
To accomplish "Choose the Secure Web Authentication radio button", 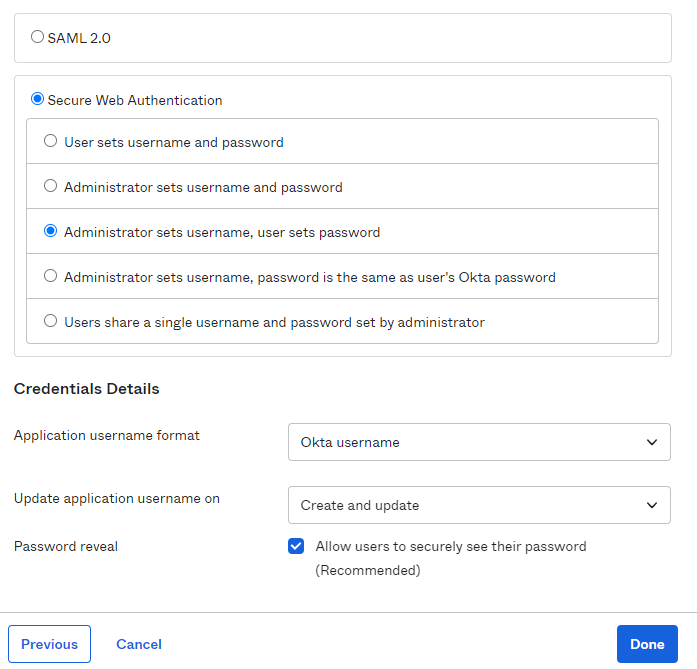I will coord(38,99).
